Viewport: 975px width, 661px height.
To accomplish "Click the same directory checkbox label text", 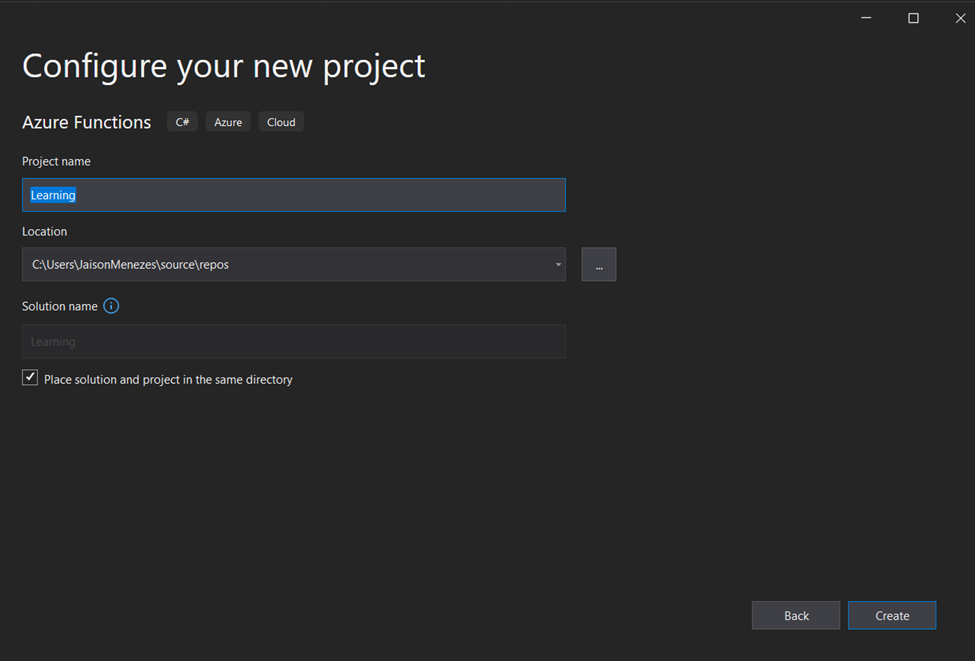I will (x=168, y=379).
